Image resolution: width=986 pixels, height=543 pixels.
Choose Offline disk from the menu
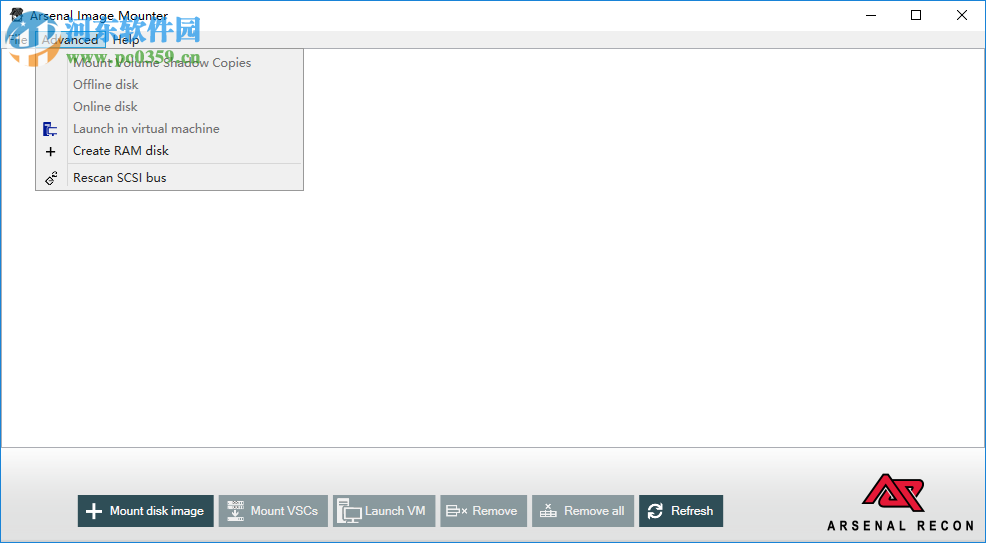point(170,85)
